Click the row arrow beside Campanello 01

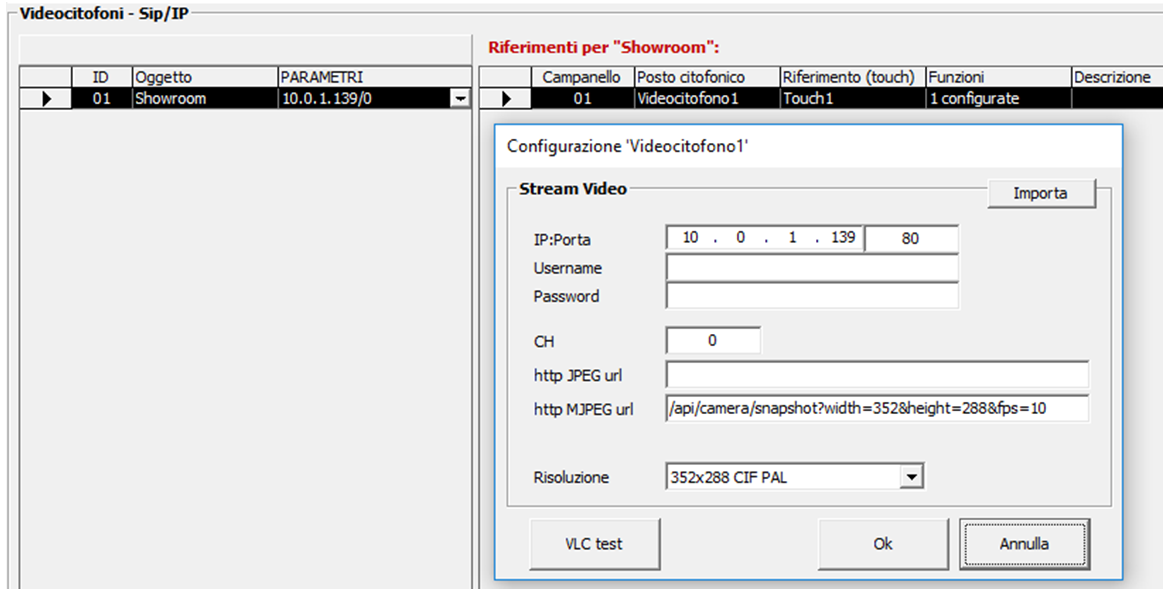point(505,98)
